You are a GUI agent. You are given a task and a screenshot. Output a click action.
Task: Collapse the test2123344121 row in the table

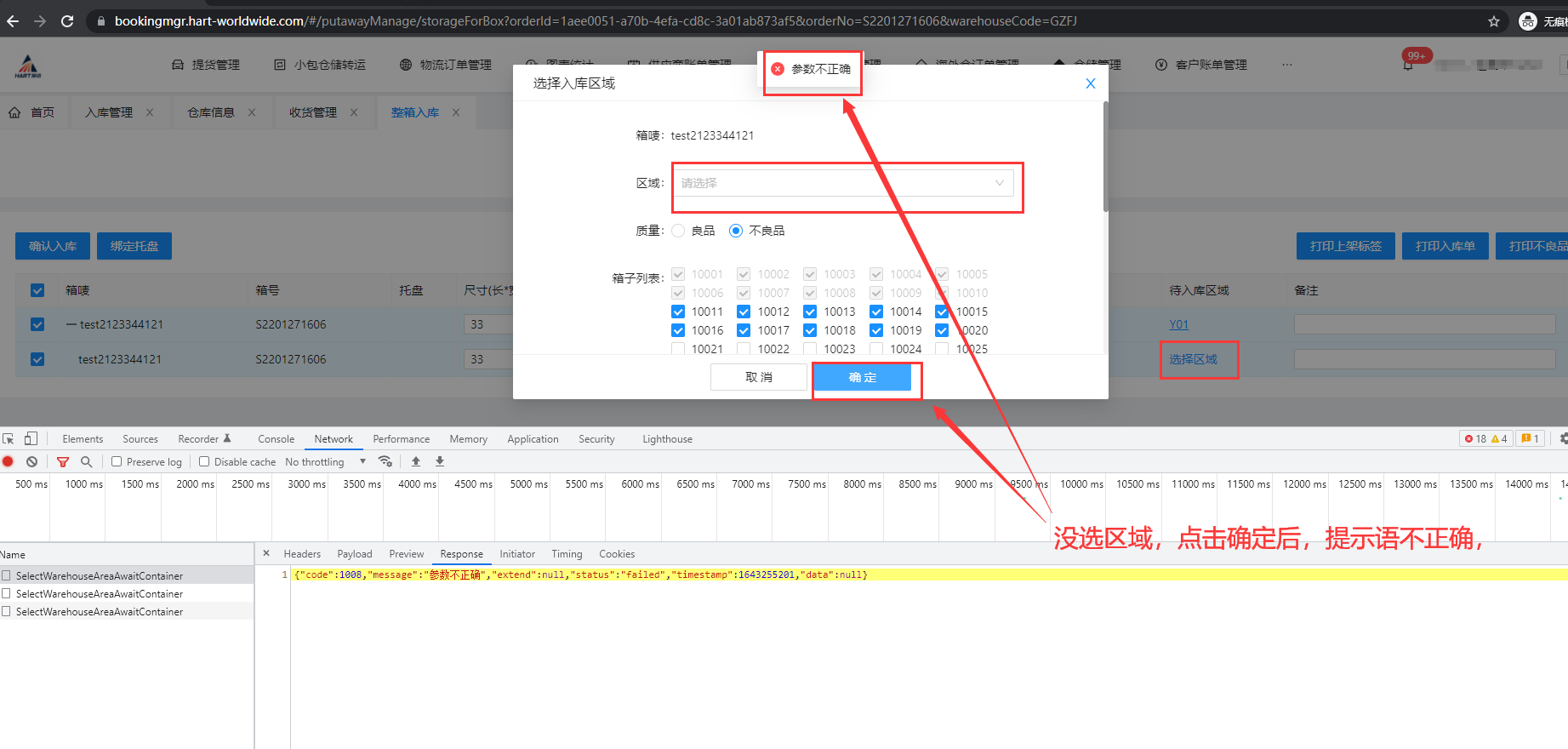click(71, 324)
